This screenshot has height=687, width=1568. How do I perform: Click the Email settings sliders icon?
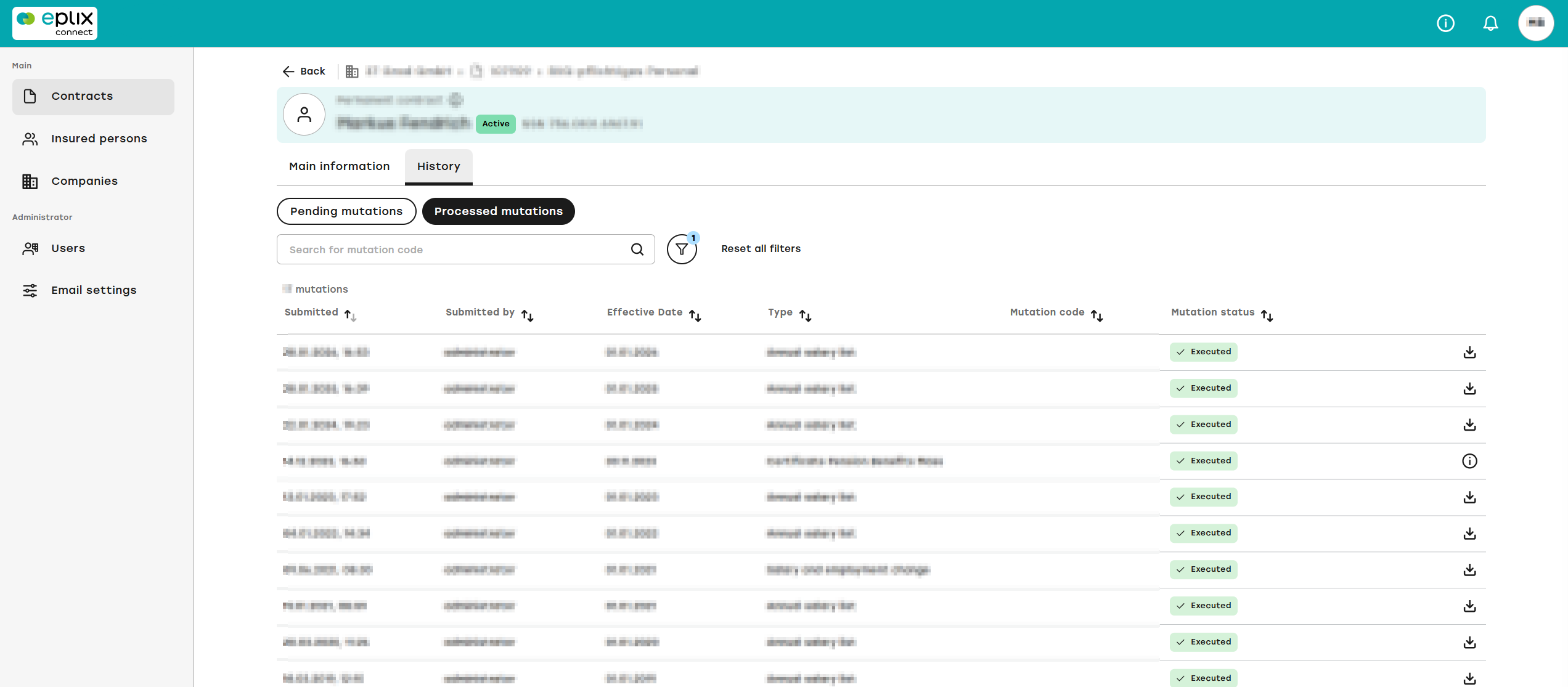coord(30,290)
